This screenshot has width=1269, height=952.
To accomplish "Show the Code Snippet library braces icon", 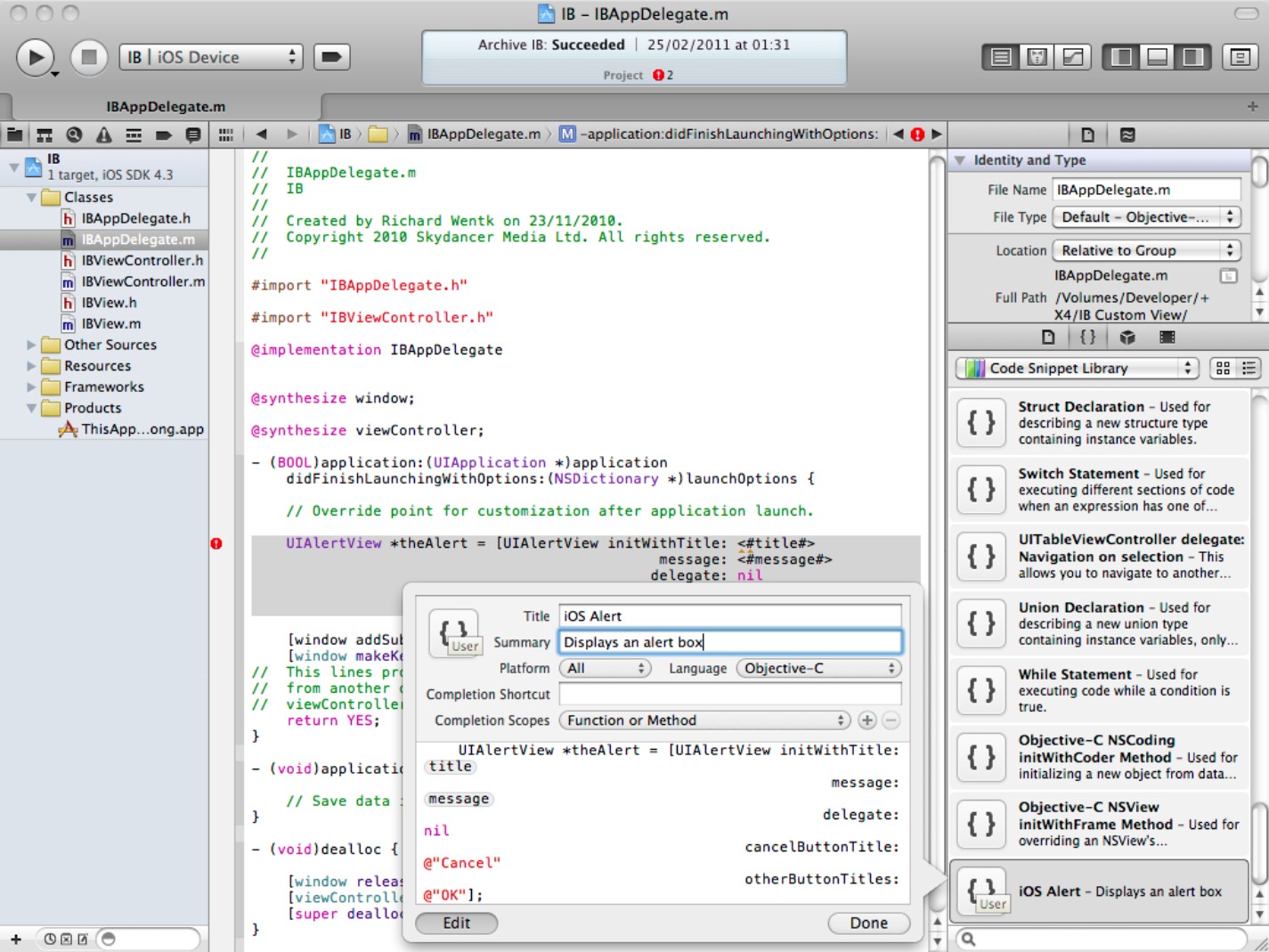I will [1087, 338].
